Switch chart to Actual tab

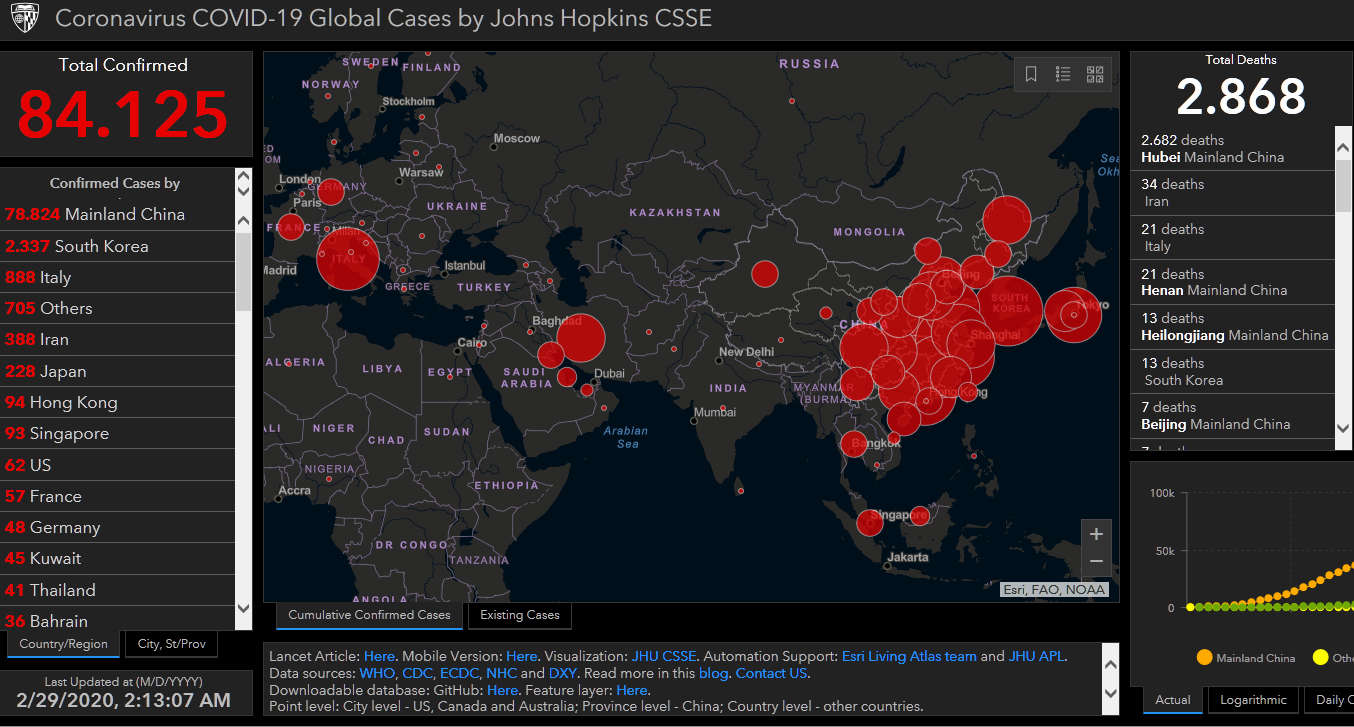1173,700
